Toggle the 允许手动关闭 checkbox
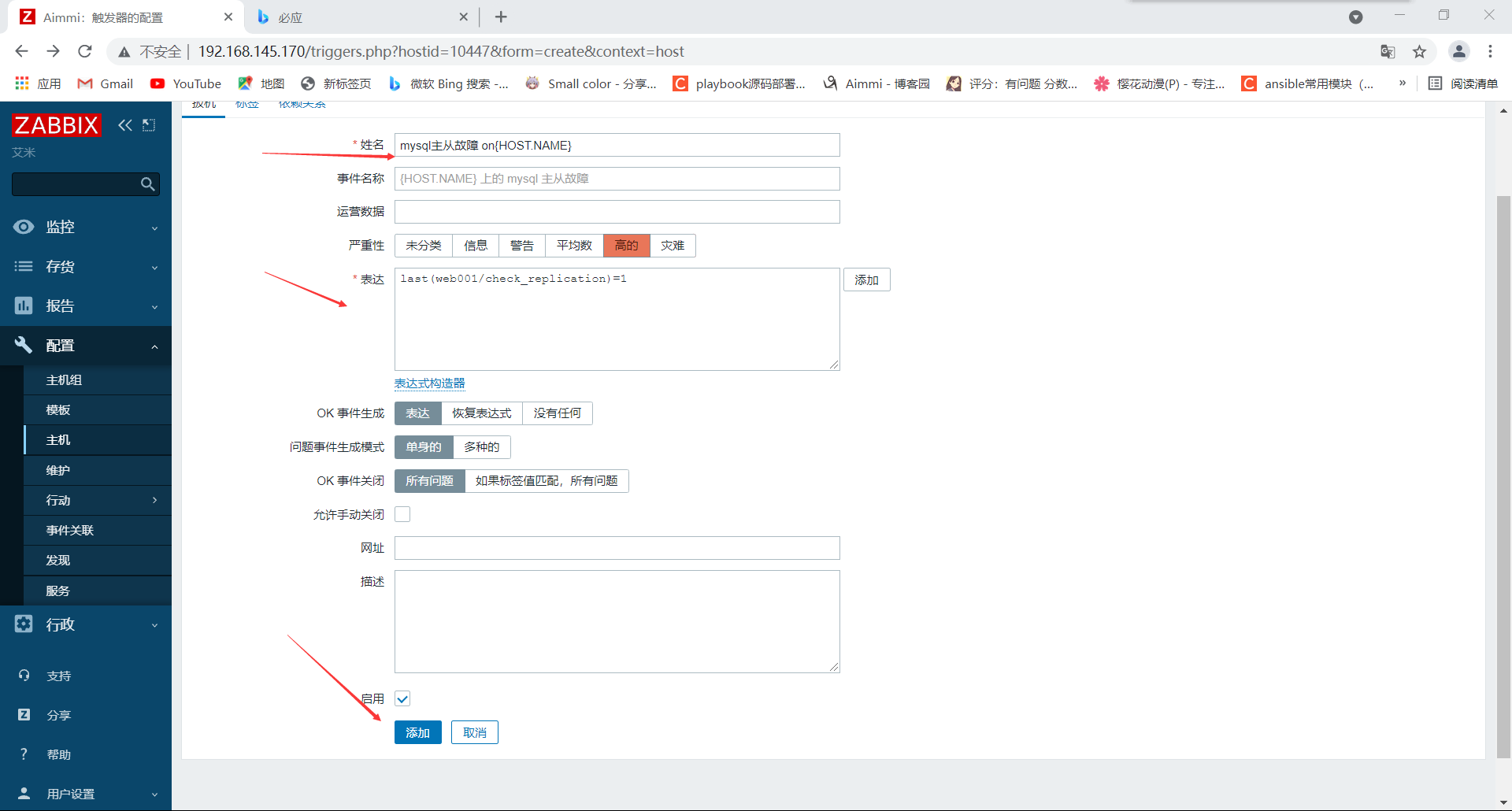The image size is (1512, 811). [x=402, y=514]
